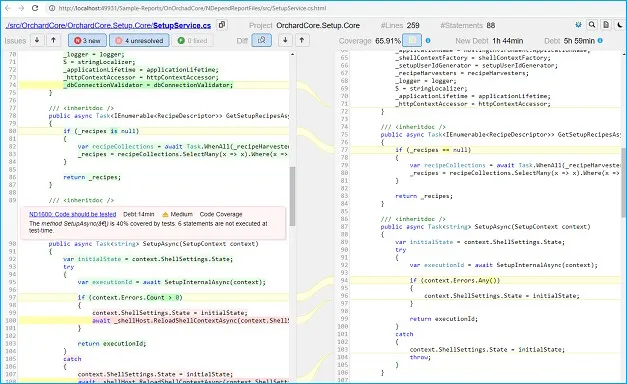The image size is (627, 384).
Task: Click 'if (context.Errors.Any())' in right pane
Action: (455, 280)
